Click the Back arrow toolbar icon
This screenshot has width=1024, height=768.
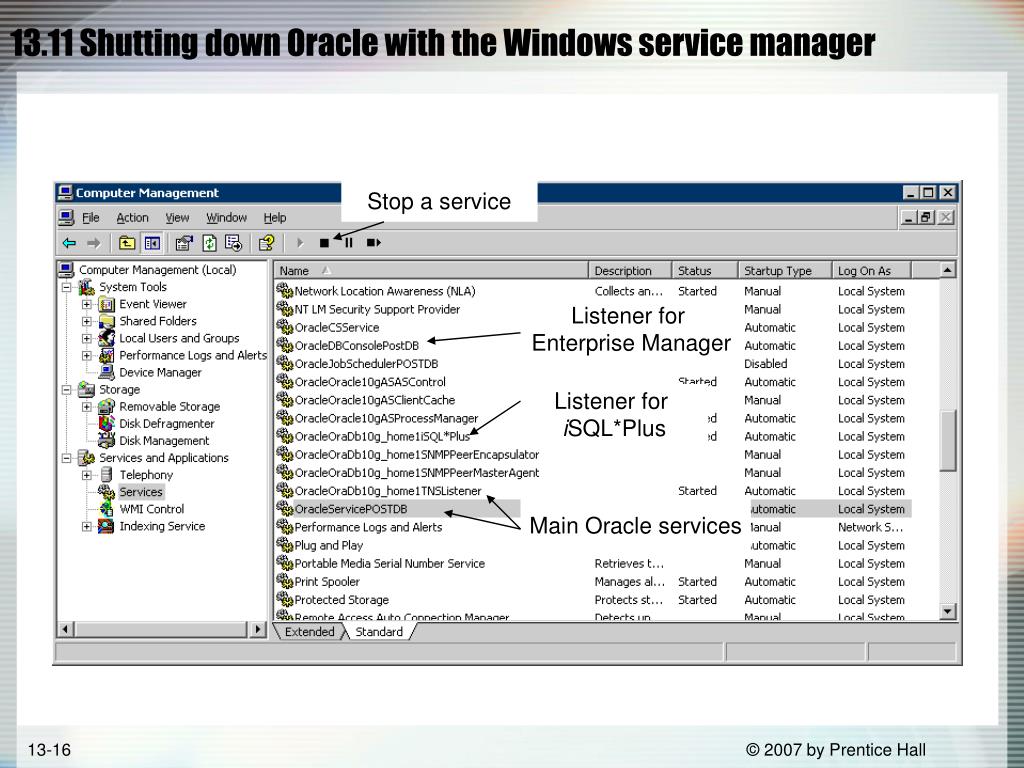point(69,243)
